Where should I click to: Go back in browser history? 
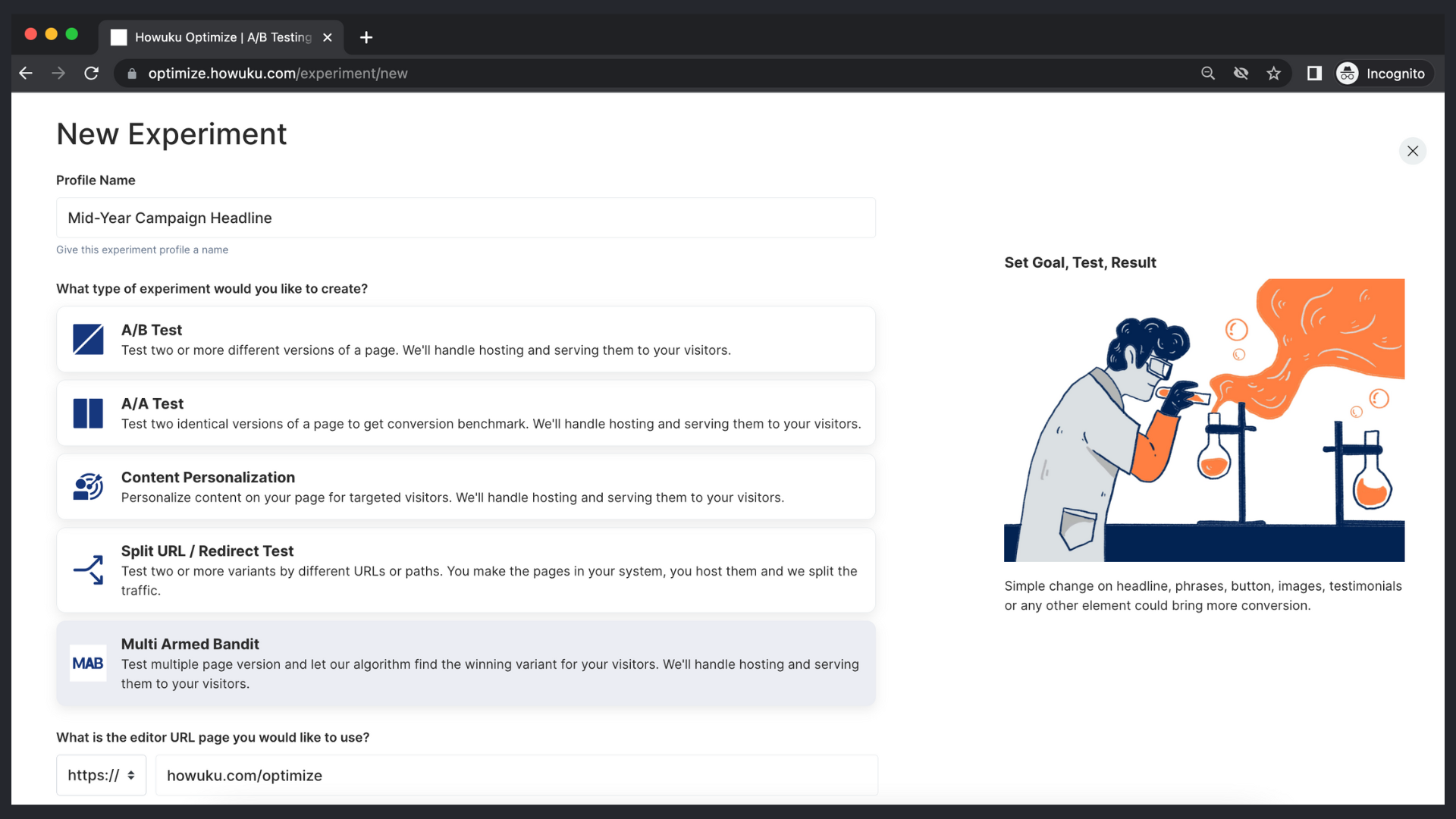(26, 74)
